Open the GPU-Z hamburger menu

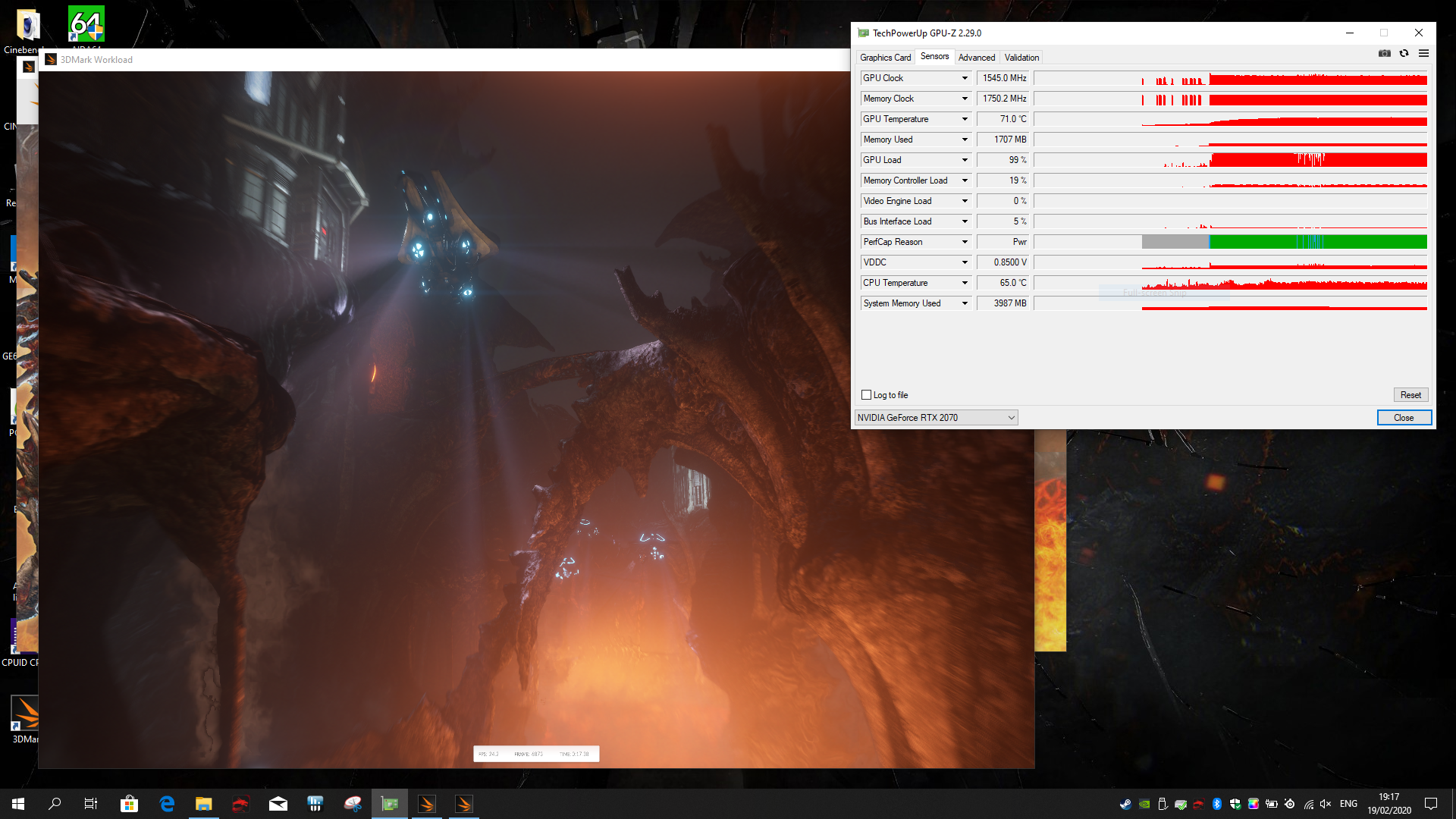pyautogui.click(x=1423, y=53)
